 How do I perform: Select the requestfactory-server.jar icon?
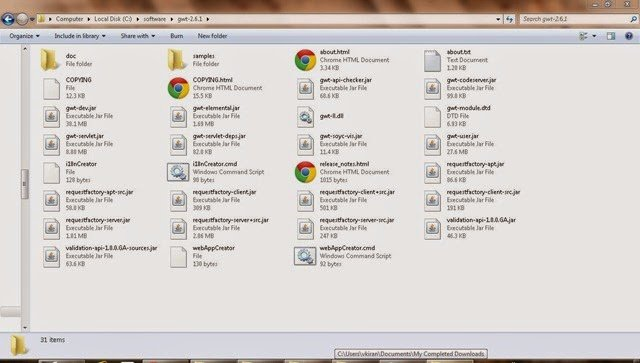(51, 229)
